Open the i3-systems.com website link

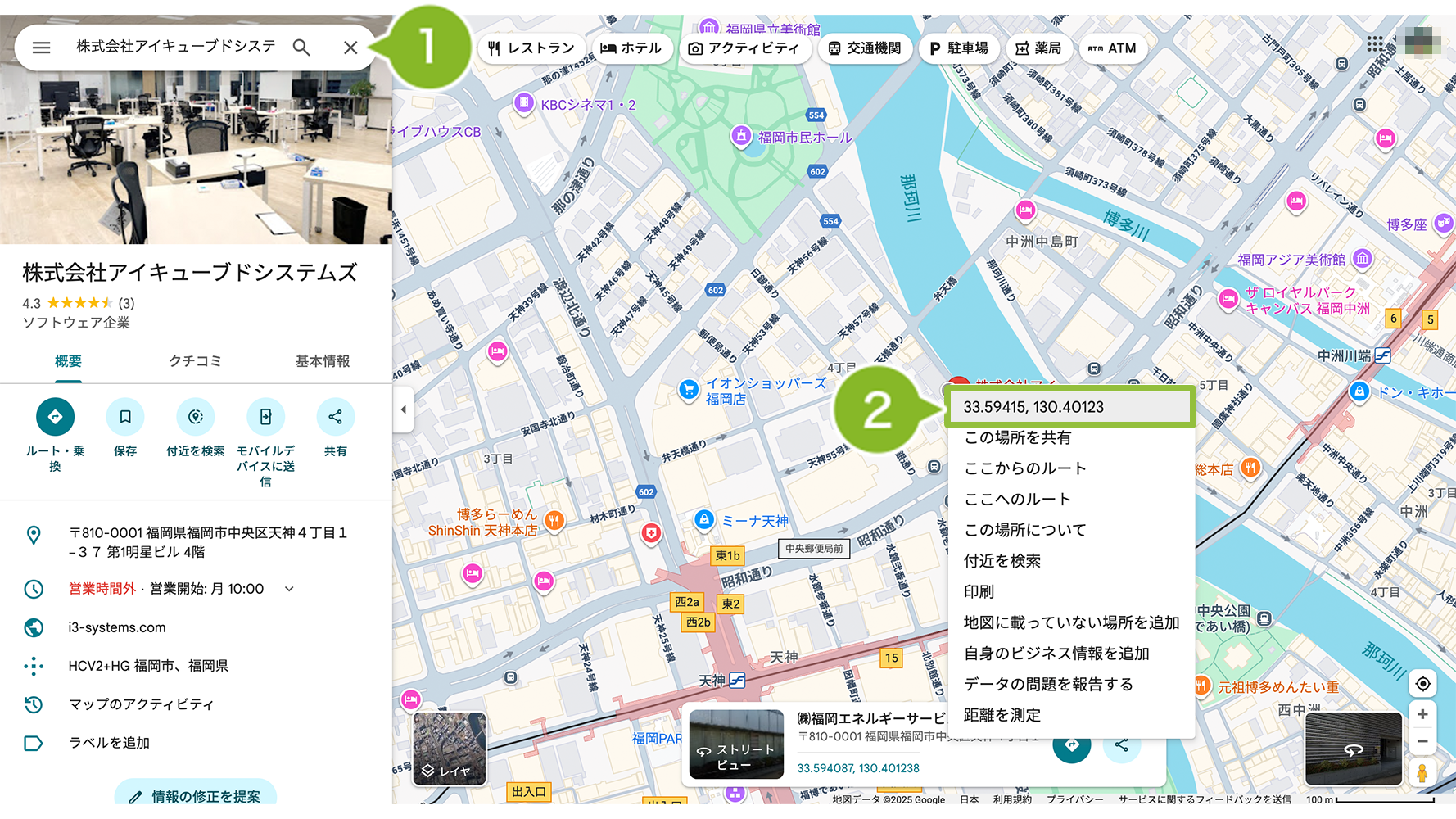(117, 627)
